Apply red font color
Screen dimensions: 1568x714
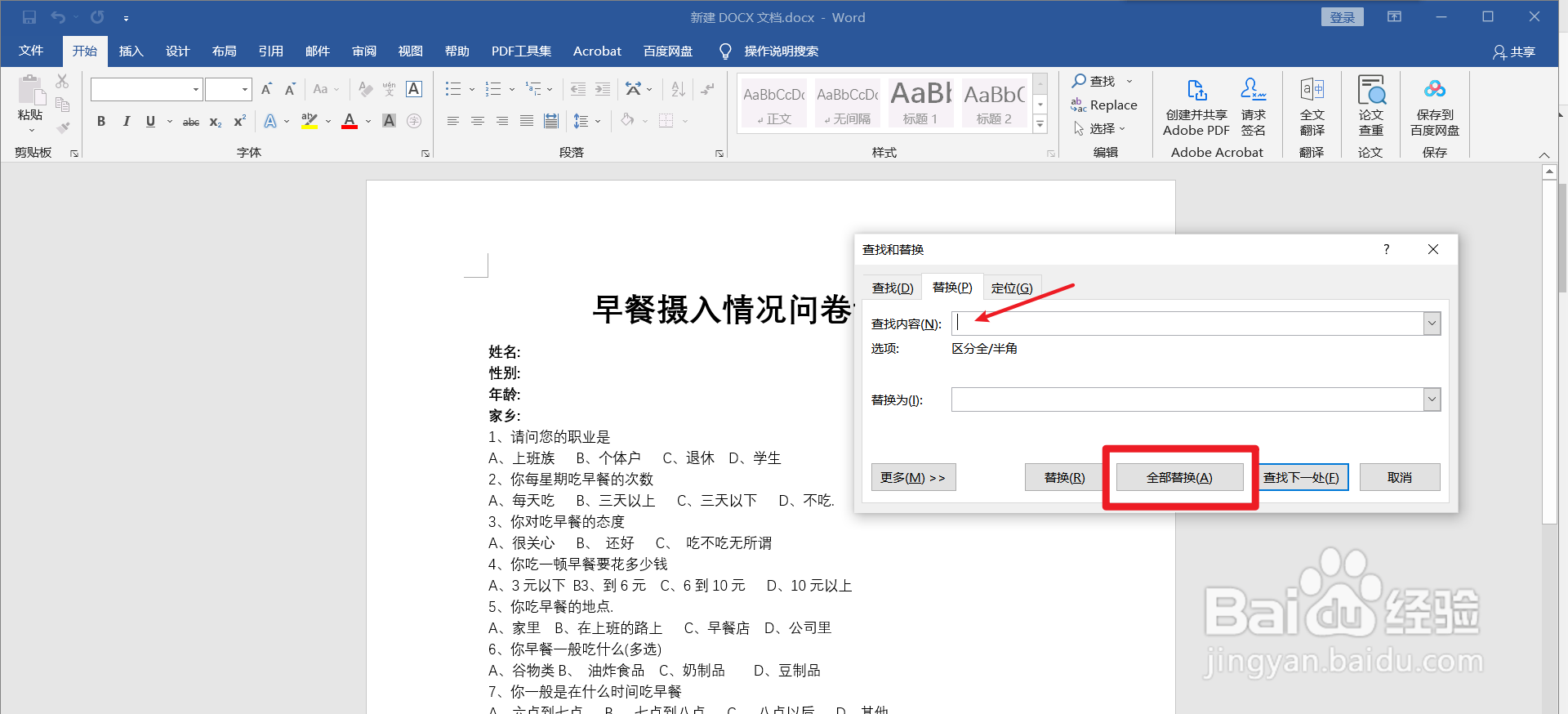tap(350, 121)
